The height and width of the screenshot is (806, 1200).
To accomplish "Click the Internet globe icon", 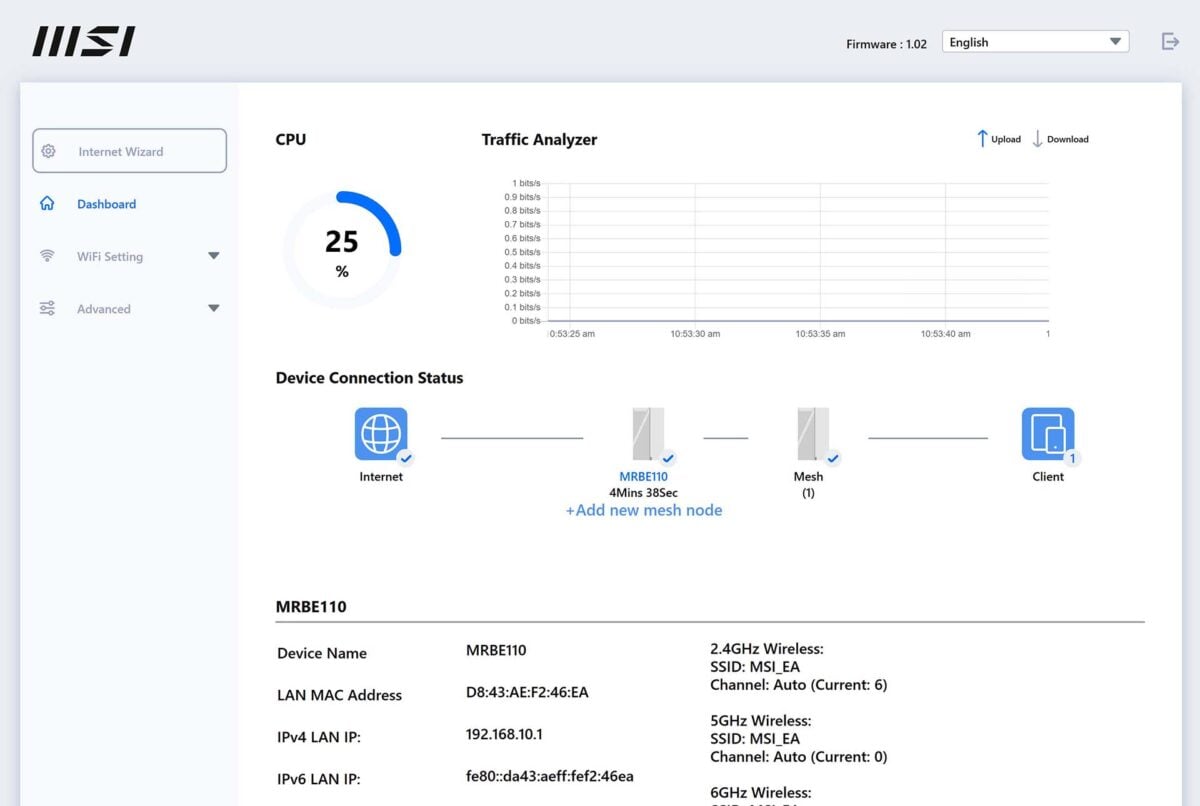I will tap(381, 432).
